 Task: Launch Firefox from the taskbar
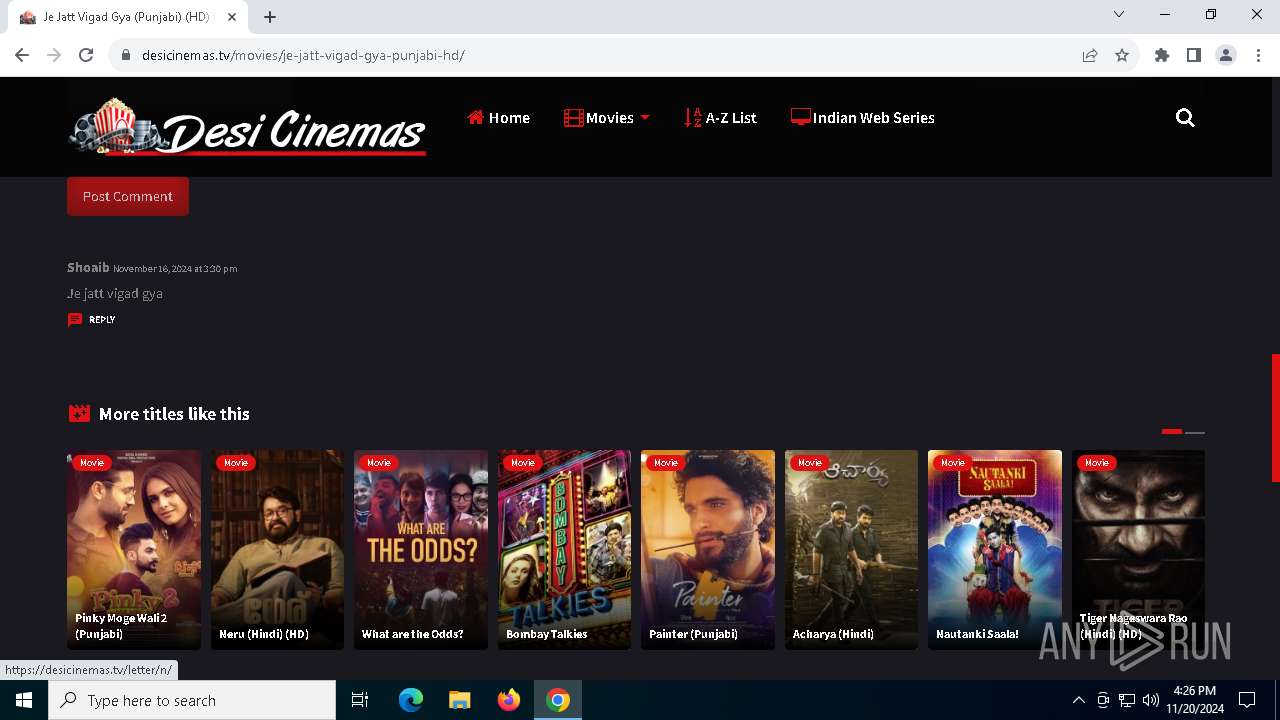click(x=509, y=700)
